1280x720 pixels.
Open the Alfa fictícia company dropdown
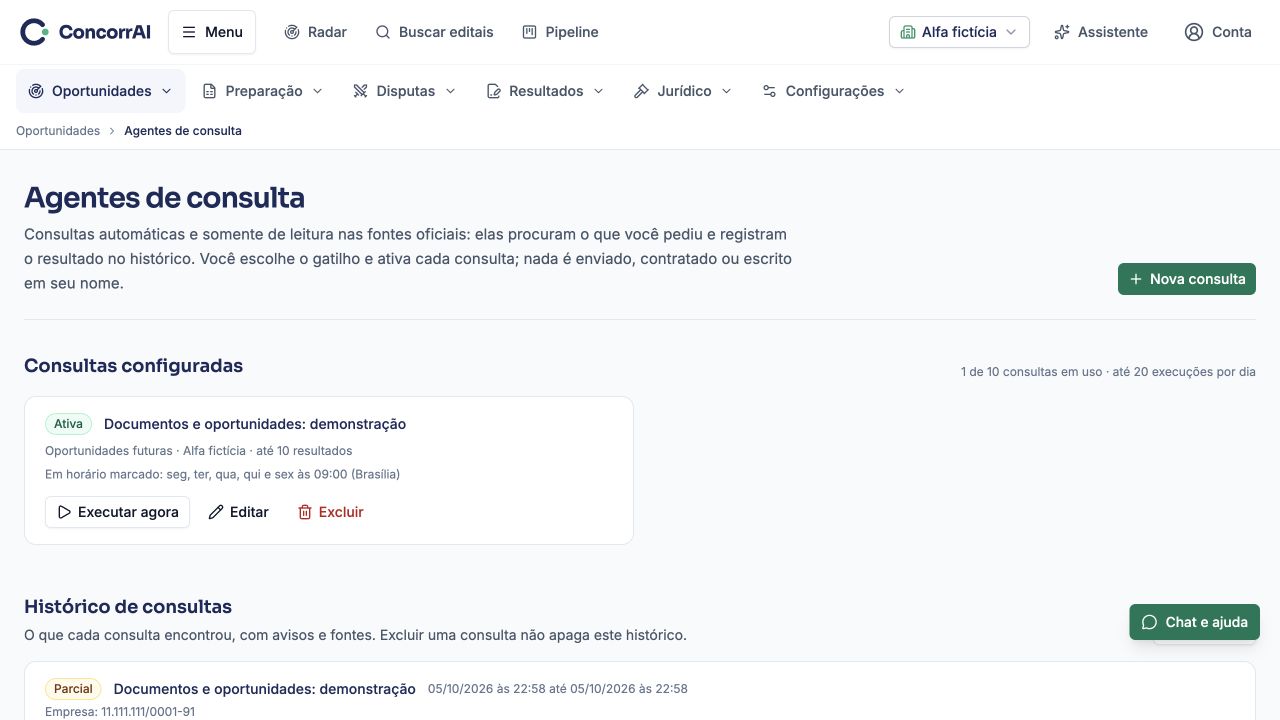(959, 32)
